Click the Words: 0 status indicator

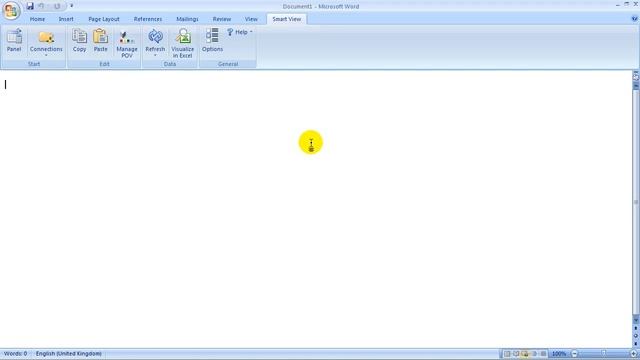16,354
